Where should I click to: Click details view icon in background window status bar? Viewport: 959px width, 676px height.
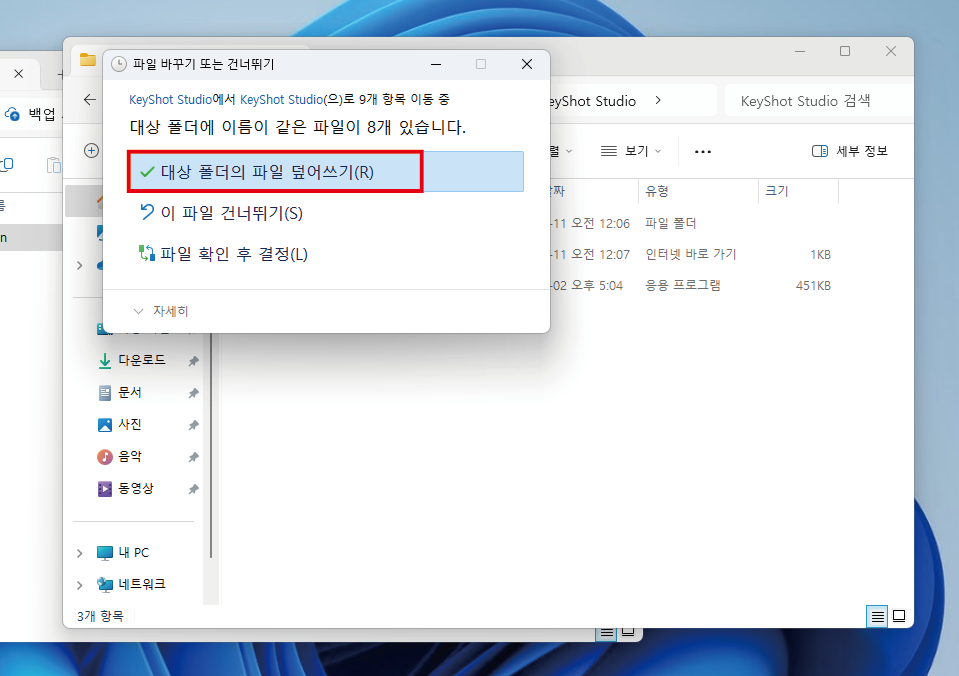click(607, 633)
